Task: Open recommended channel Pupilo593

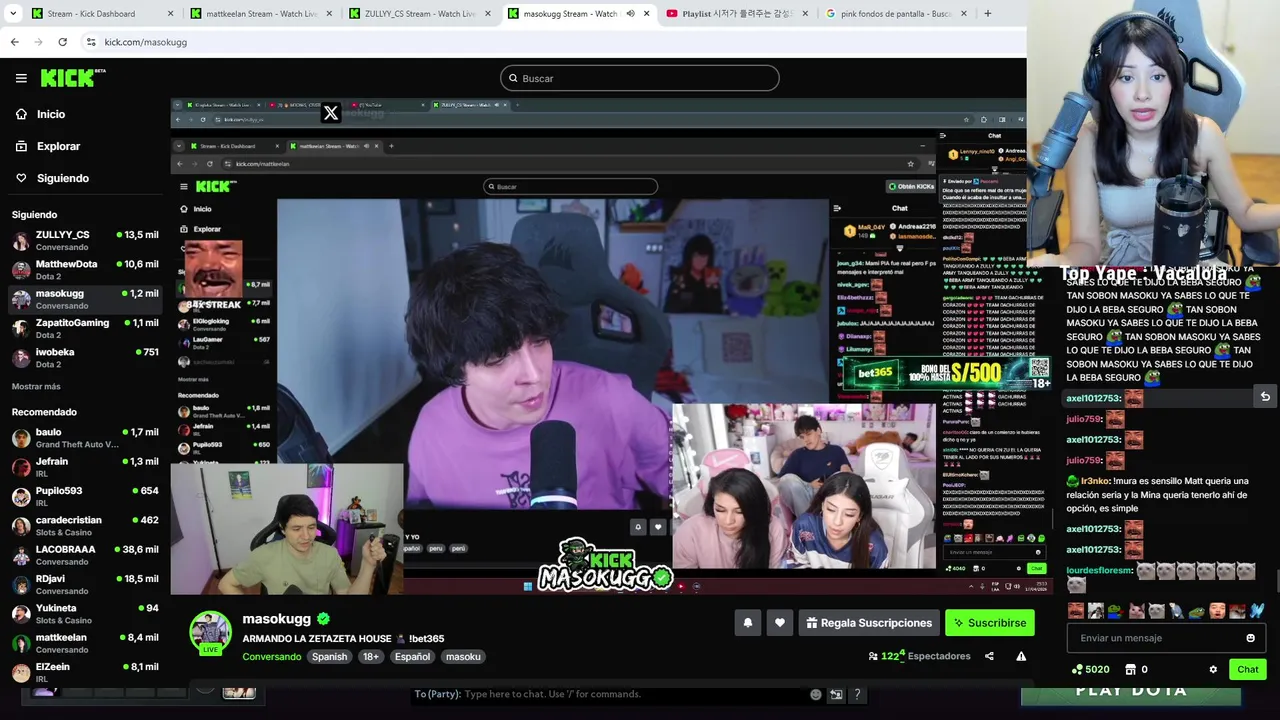Action: pyautogui.click(x=85, y=496)
